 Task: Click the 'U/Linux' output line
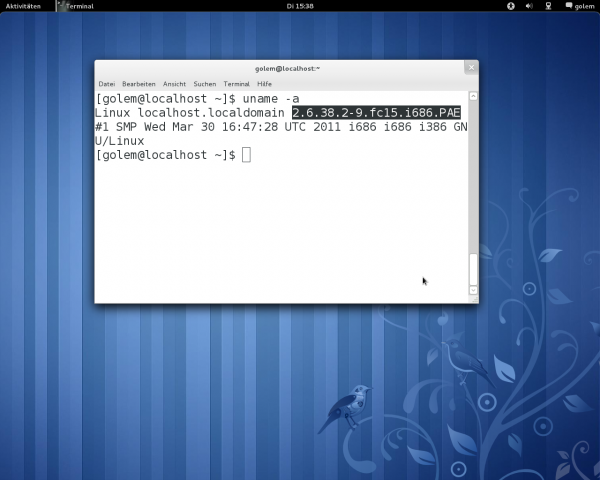[119, 141]
